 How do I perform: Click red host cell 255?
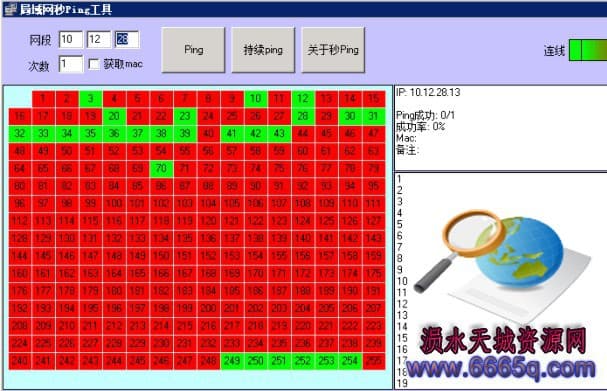pos(374,361)
